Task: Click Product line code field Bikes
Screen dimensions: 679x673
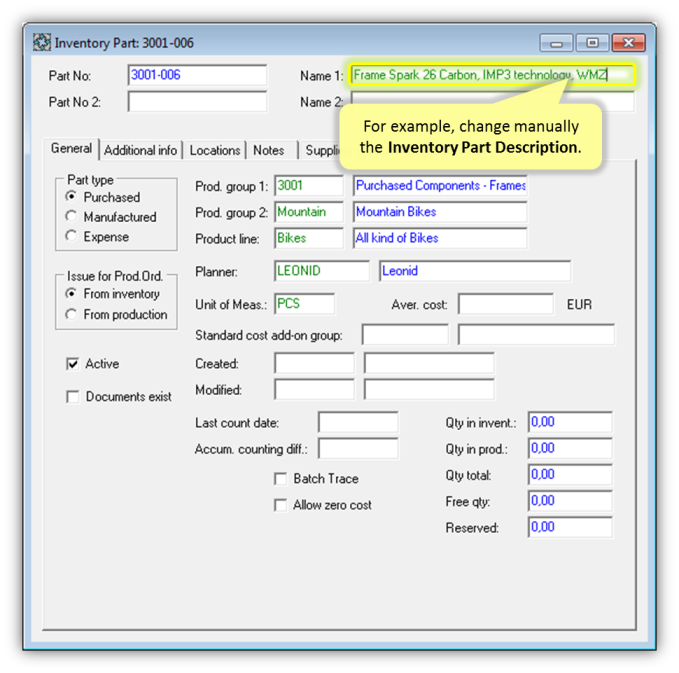Action: [309, 238]
